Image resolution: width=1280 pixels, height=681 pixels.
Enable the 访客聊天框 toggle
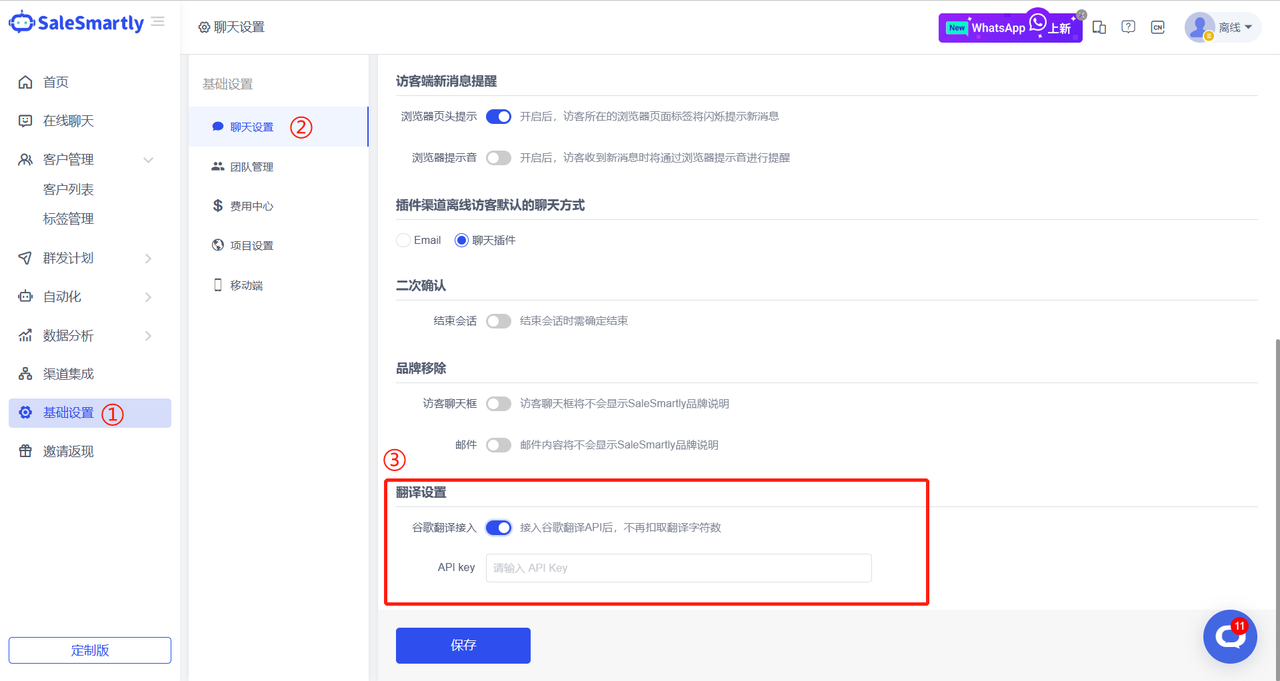[499, 404]
